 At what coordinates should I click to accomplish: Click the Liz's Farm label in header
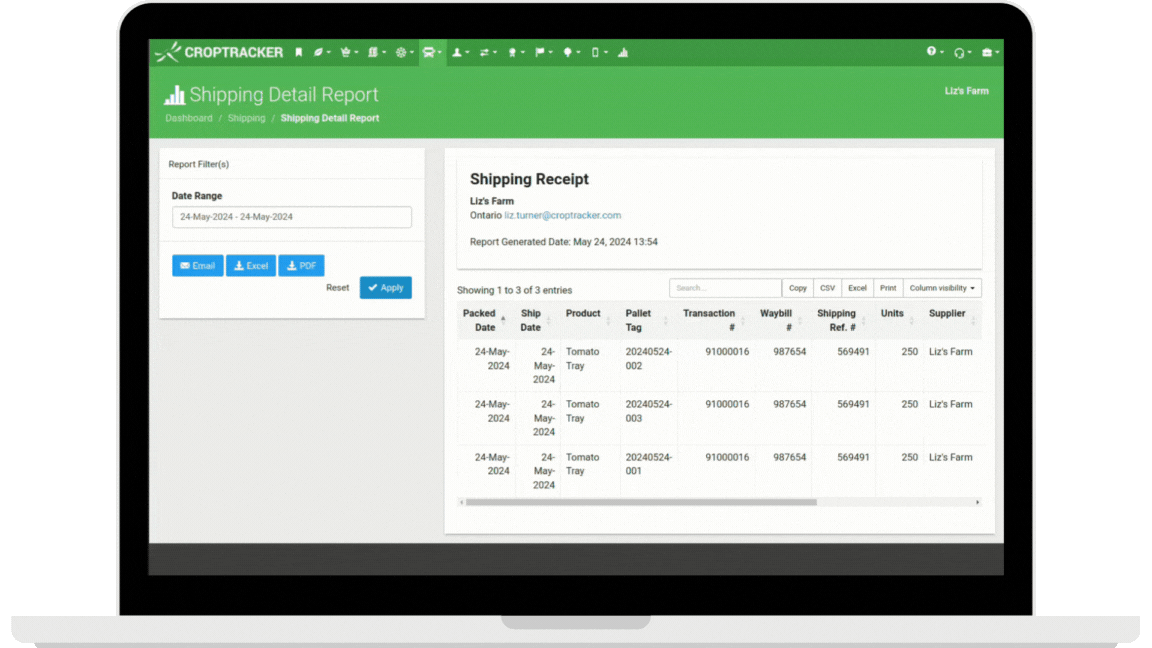(966, 91)
